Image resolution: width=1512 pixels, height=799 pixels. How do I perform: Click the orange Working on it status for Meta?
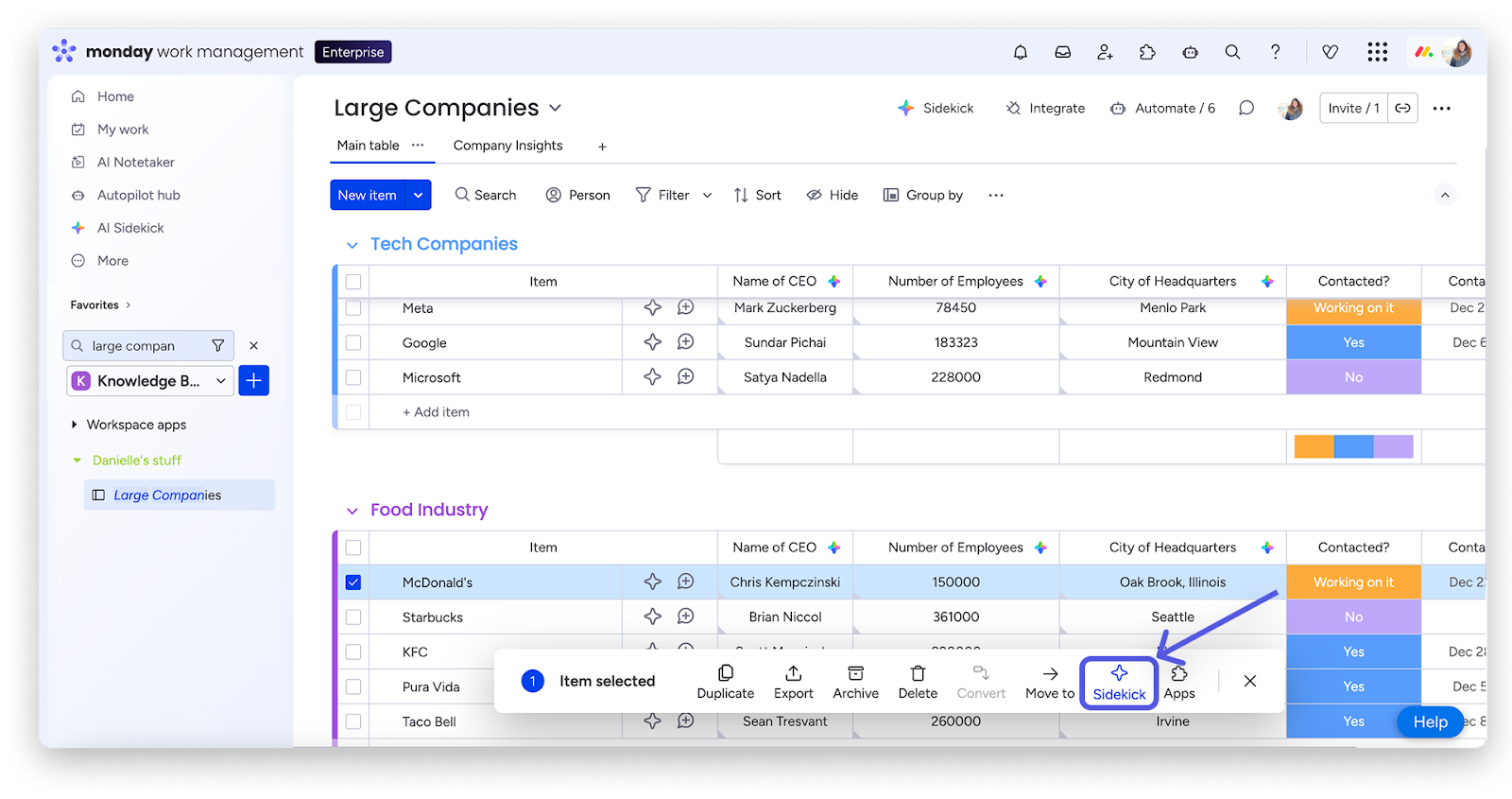(1353, 309)
